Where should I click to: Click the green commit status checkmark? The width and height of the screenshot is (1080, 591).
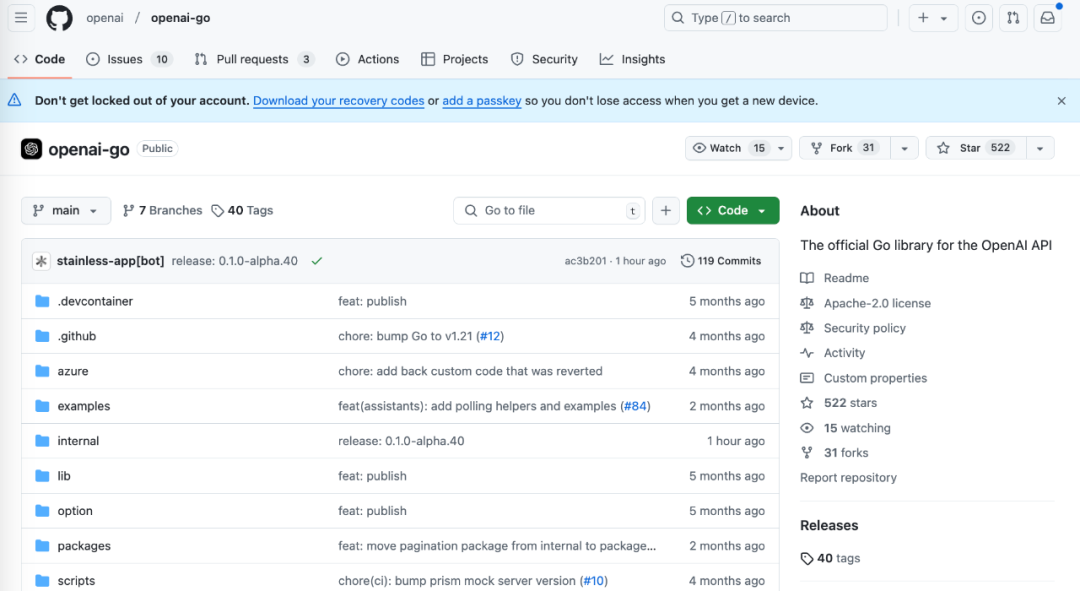(x=317, y=261)
